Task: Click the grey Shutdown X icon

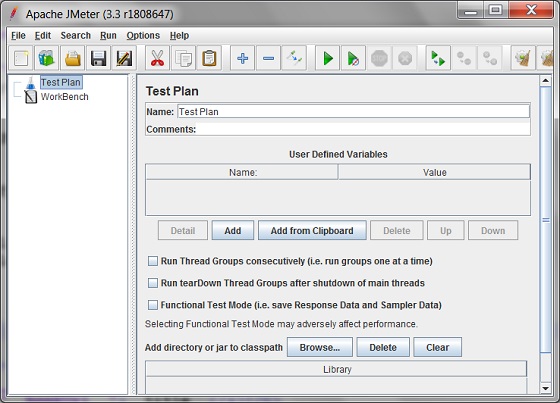Action: coord(405,58)
